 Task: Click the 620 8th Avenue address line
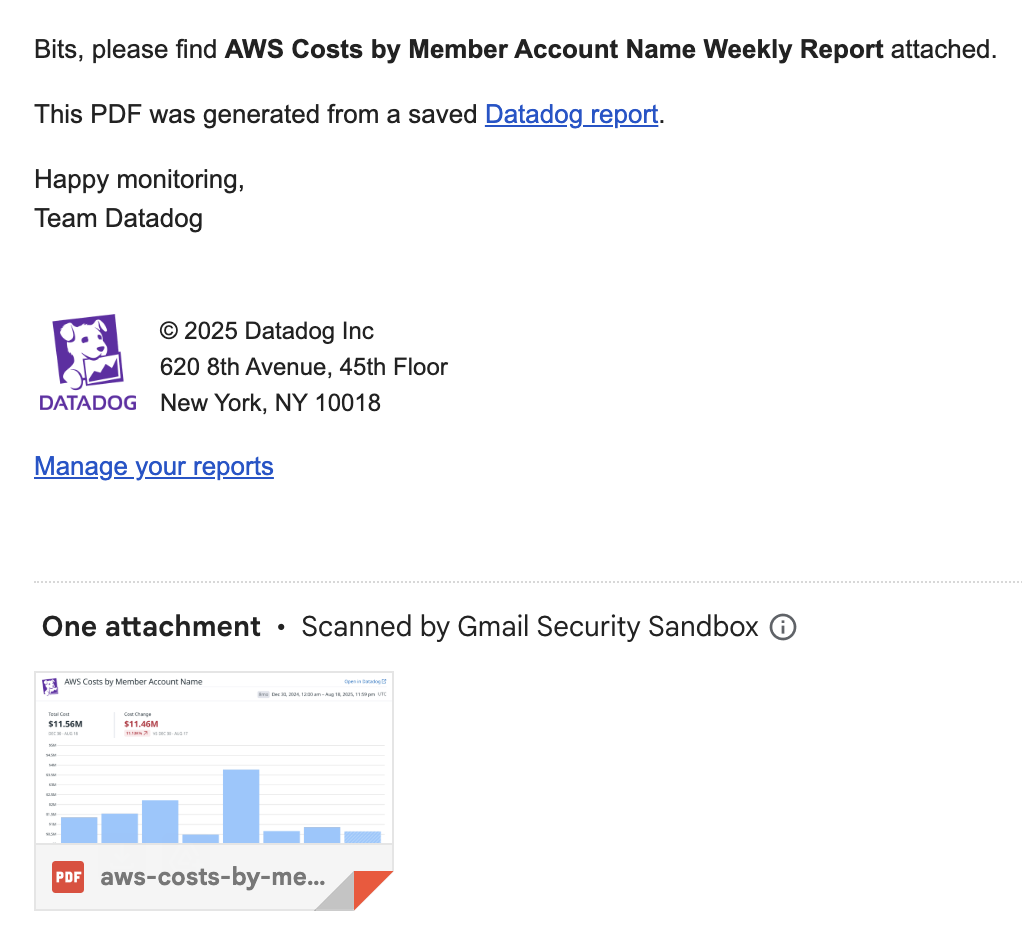click(304, 367)
